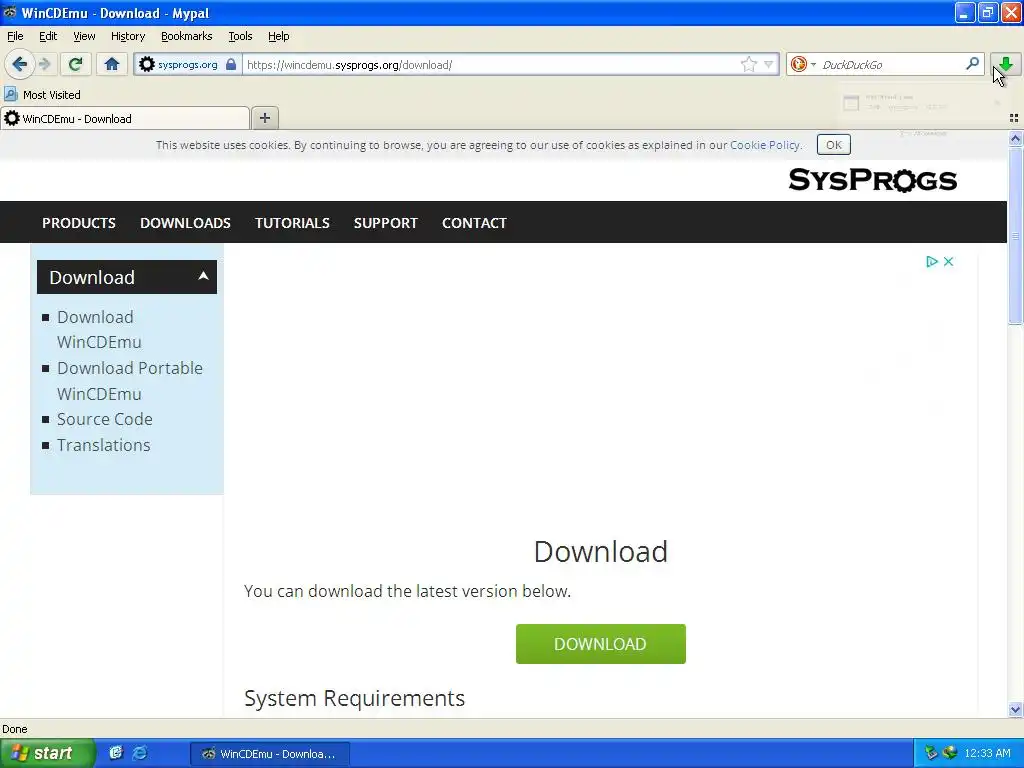Open TUTORIALS in the site navigation
Screen dimensions: 1024x768
click(x=292, y=223)
